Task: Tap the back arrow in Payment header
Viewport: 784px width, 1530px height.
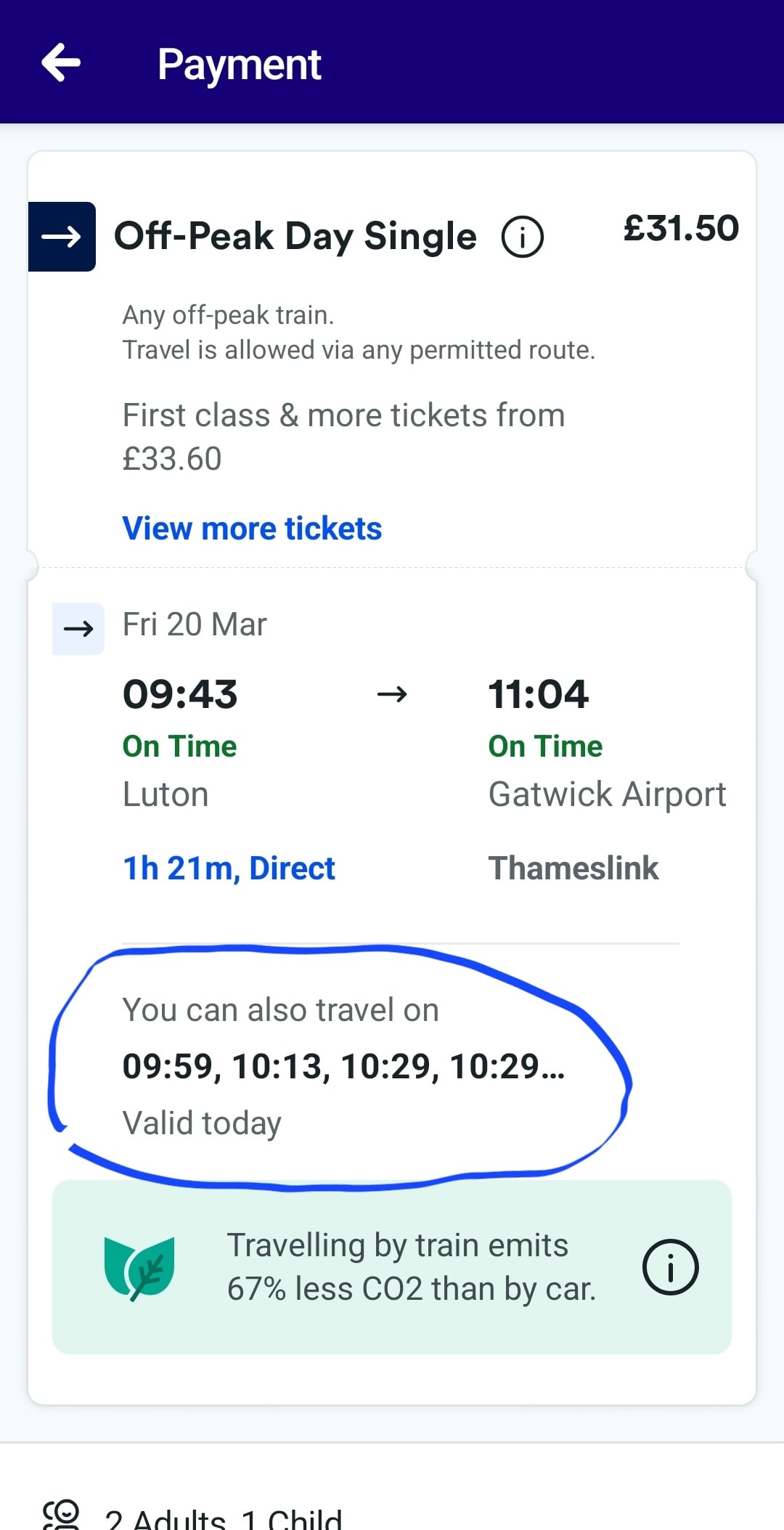Action: pos(61,62)
